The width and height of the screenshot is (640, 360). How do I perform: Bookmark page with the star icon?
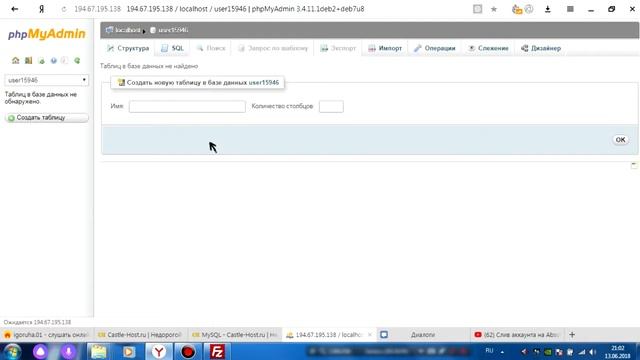pyautogui.click(x=494, y=9)
